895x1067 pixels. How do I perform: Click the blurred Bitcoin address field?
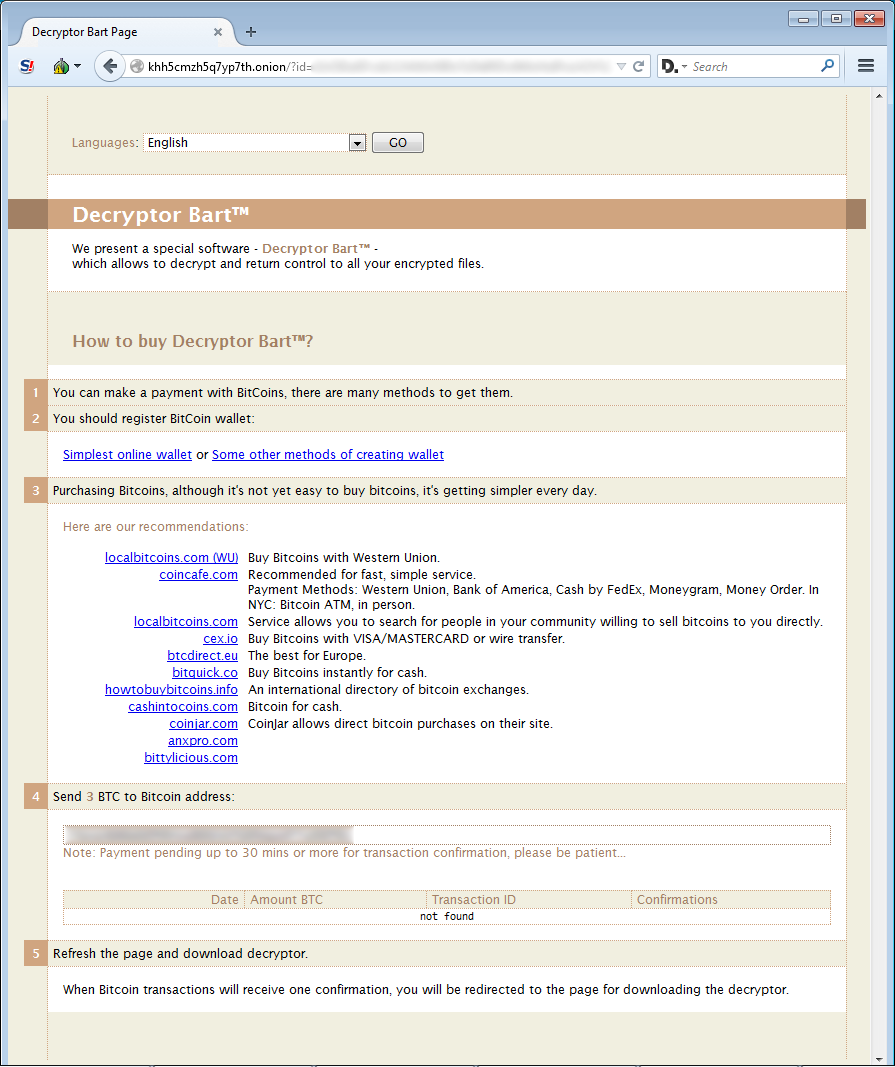point(446,834)
